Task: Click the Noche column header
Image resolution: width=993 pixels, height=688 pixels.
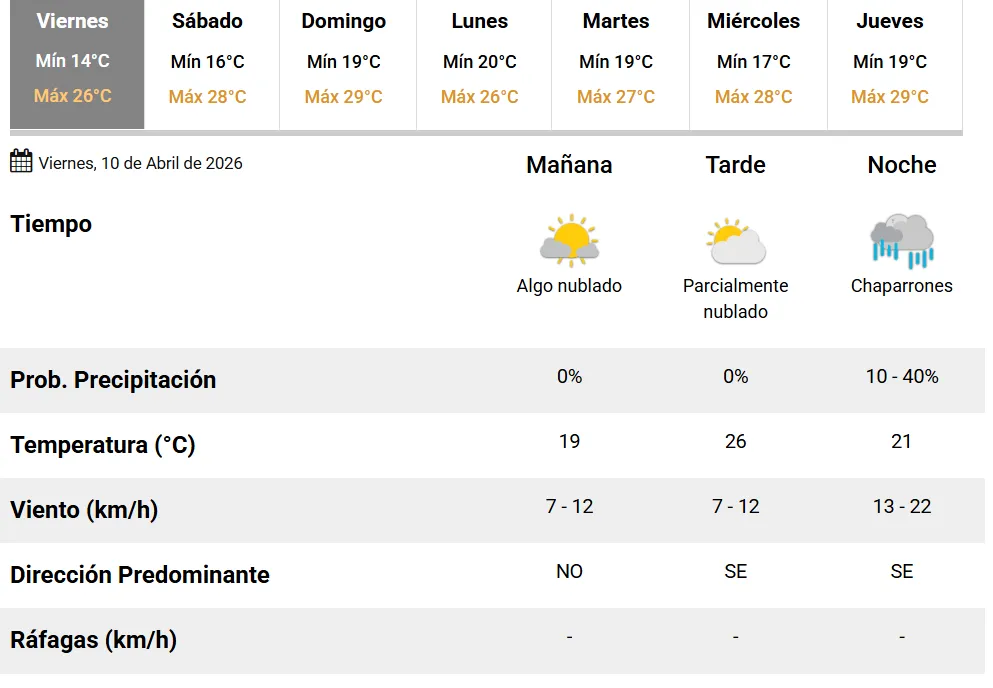Action: coord(901,165)
